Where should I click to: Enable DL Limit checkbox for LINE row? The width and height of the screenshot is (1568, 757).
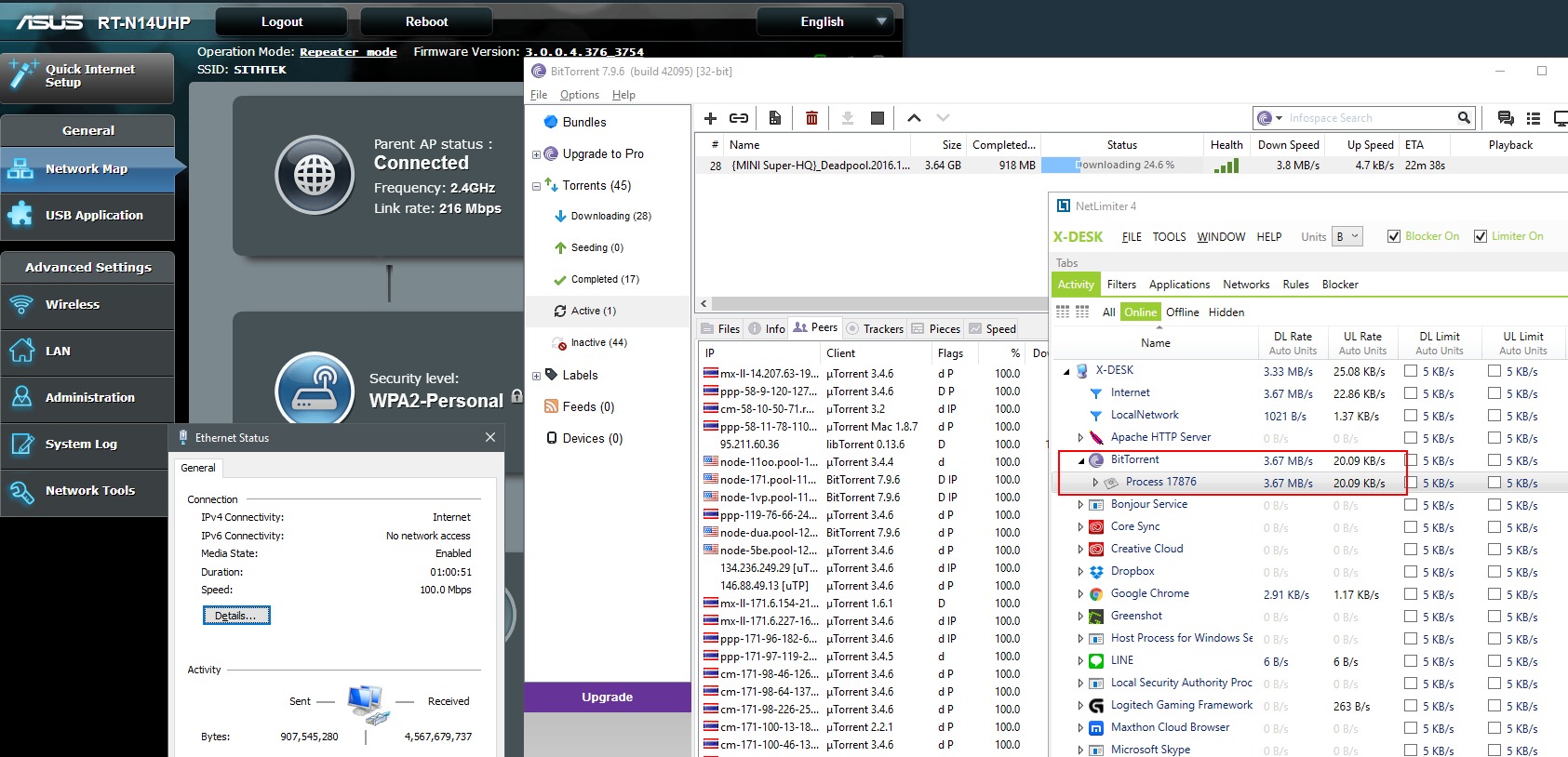pos(1411,661)
